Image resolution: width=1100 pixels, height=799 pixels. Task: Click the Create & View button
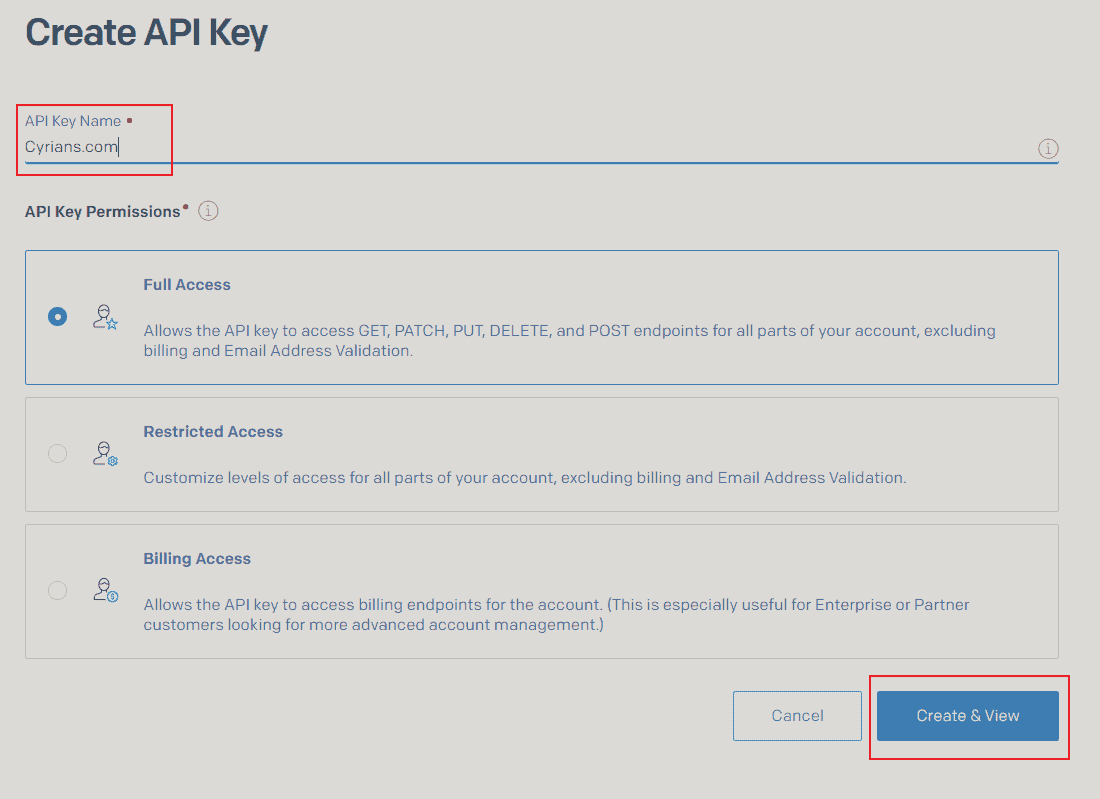click(x=967, y=715)
